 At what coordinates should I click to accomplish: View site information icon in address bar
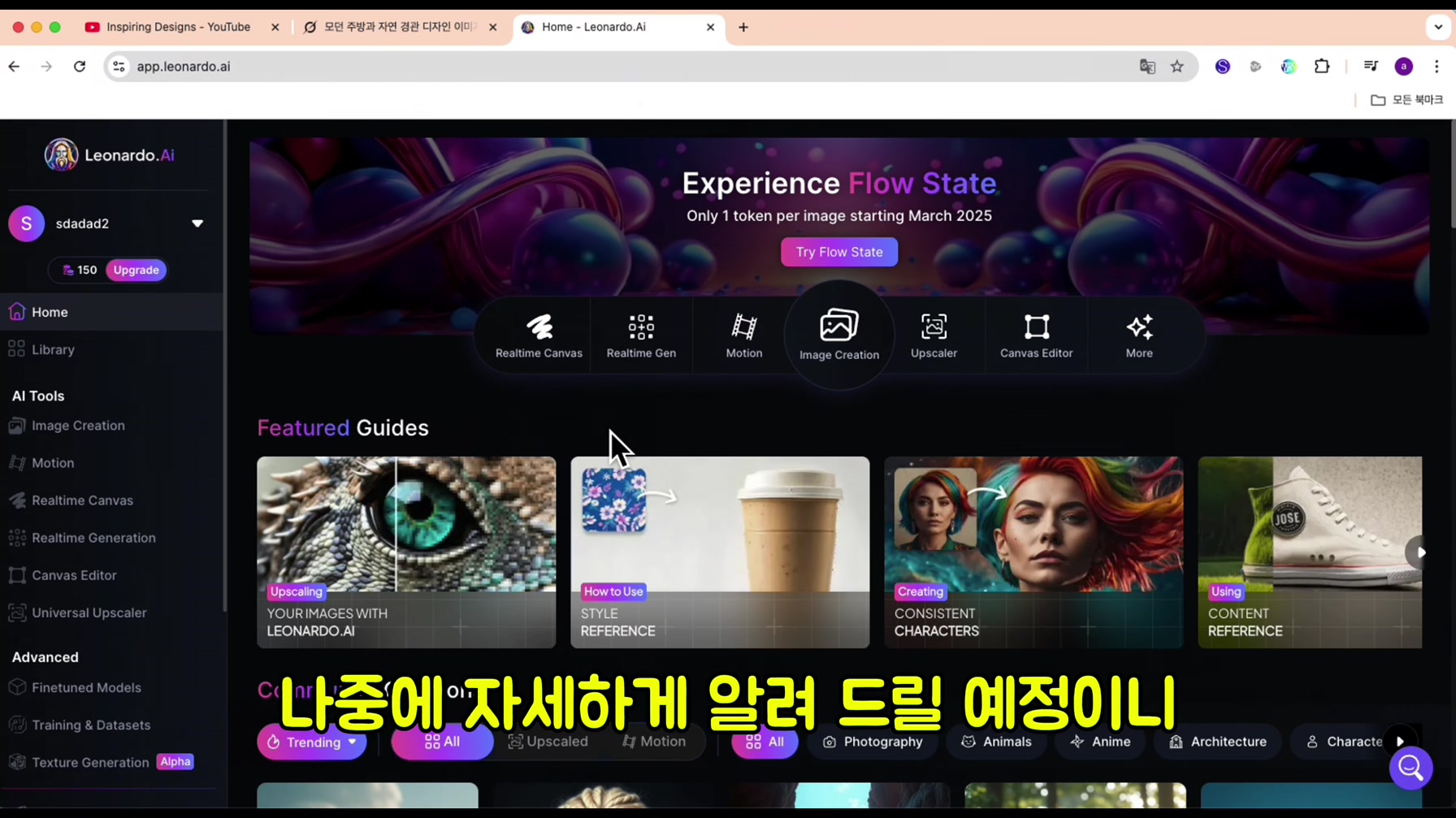point(119,67)
